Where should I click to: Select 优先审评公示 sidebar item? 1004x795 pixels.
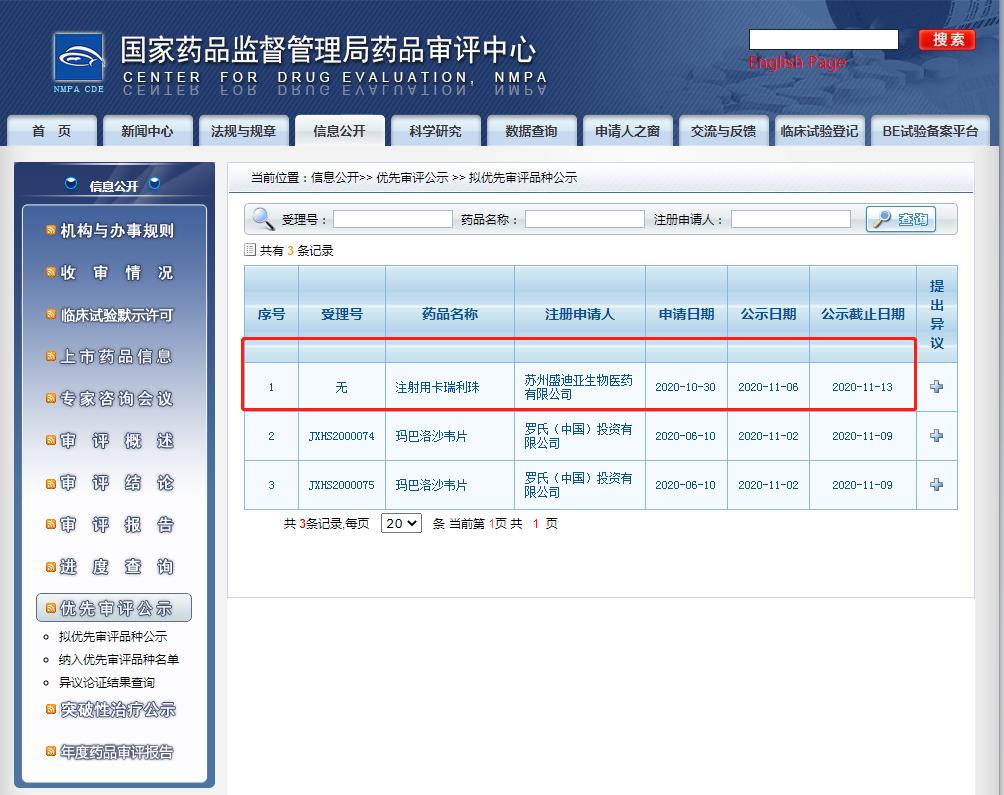[x=114, y=607]
